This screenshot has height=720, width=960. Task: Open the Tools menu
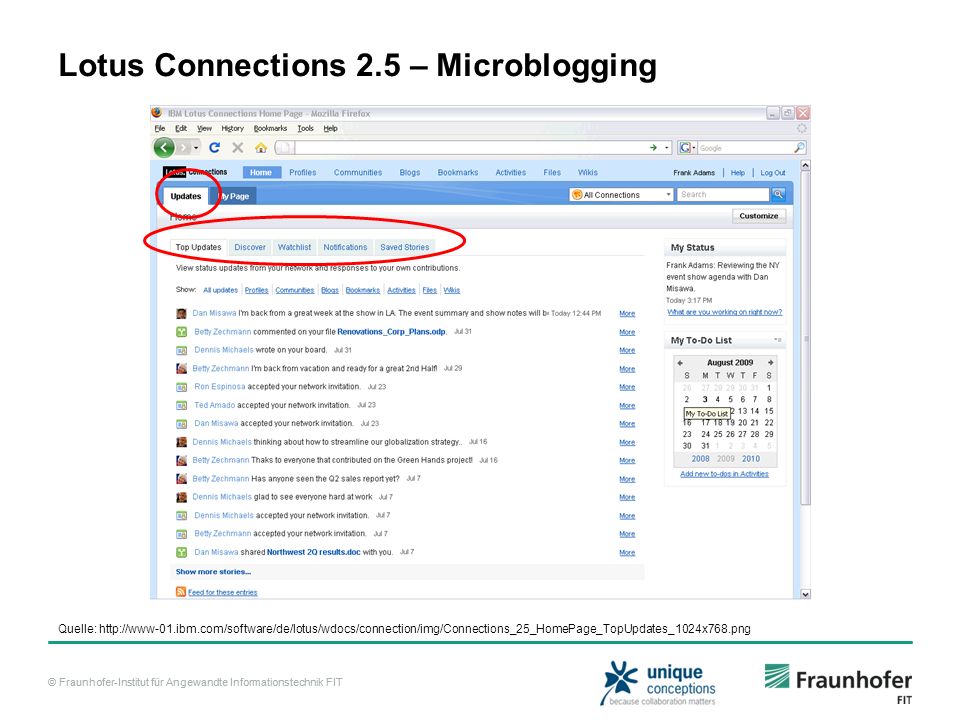306,129
